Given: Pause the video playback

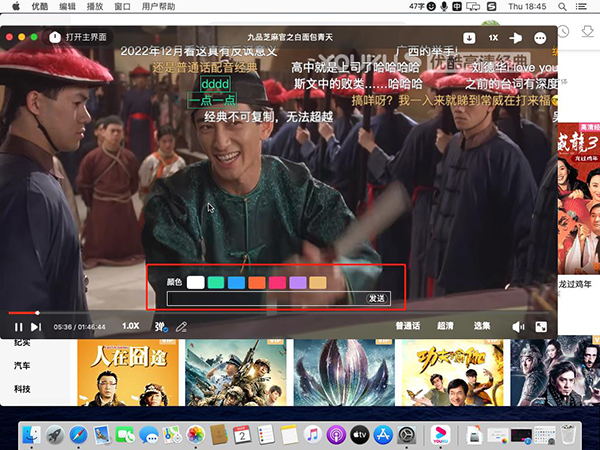Looking at the screenshot, I should pos(18,326).
